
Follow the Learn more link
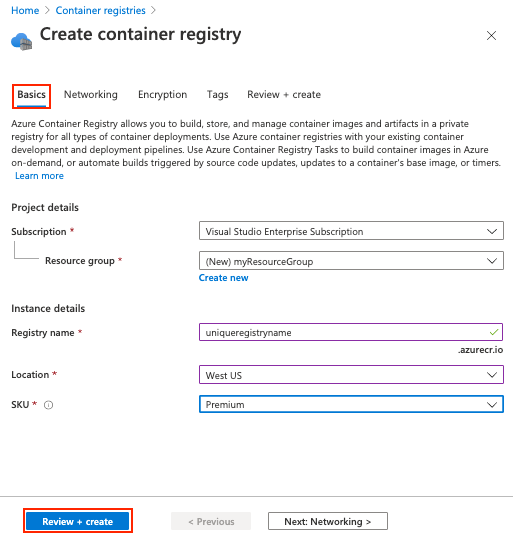pos(39,176)
